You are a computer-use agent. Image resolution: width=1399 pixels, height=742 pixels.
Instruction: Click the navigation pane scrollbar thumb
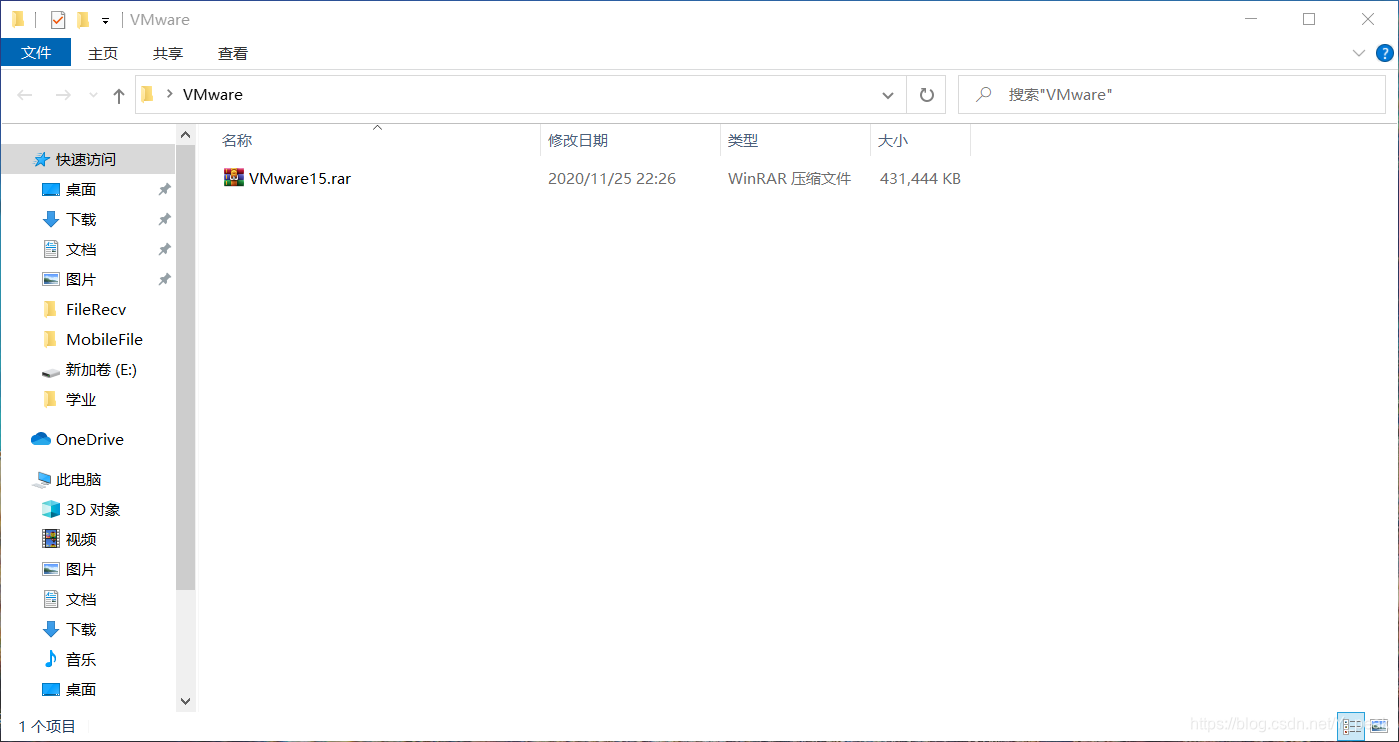[185, 366]
